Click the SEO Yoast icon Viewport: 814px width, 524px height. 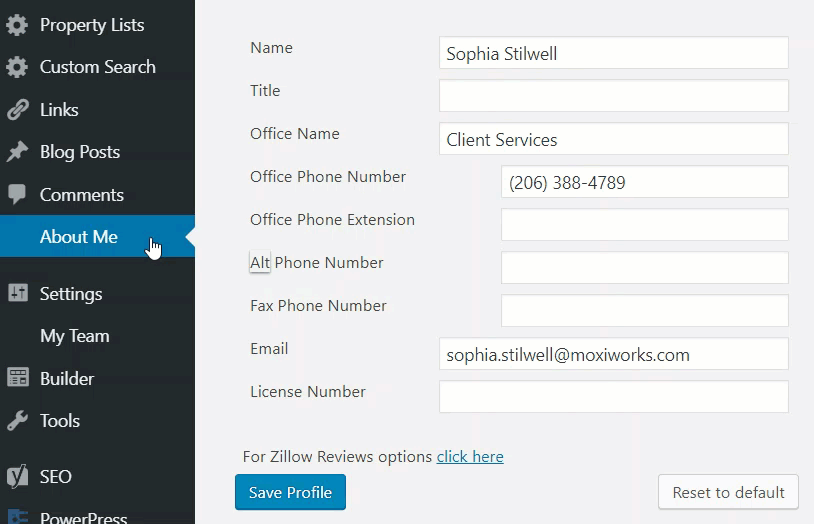coord(17,477)
